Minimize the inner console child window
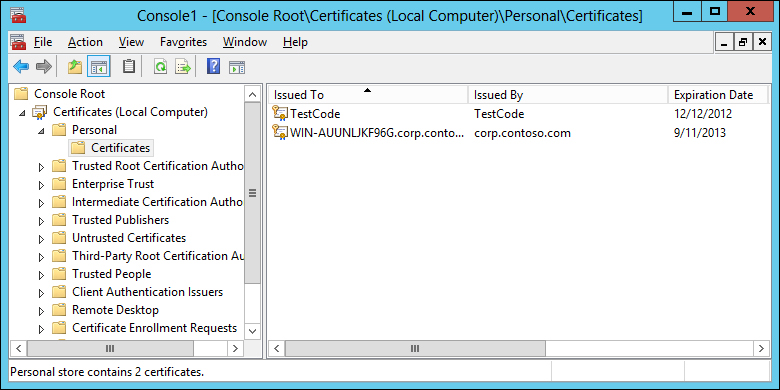 (x=725, y=42)
